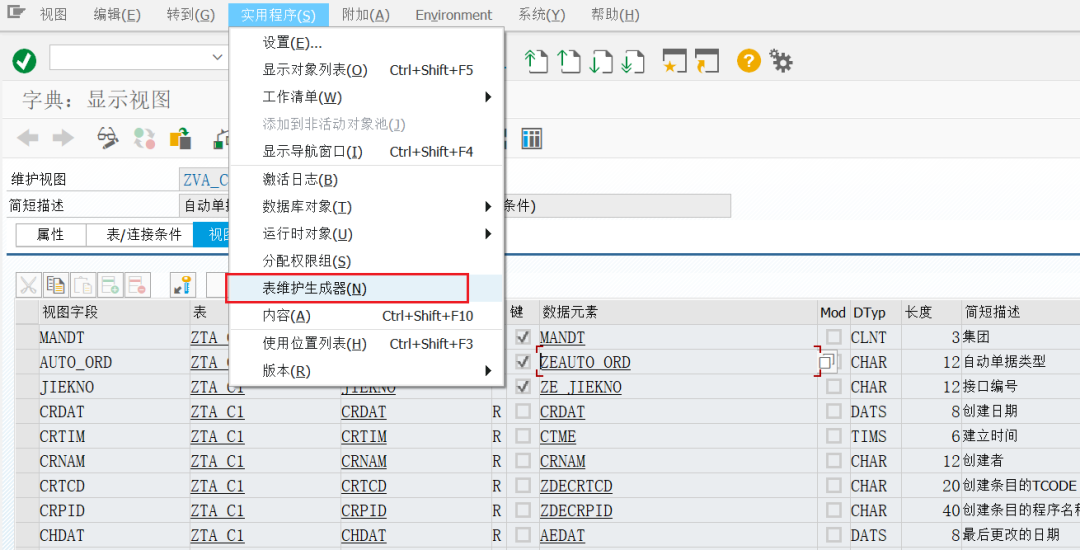Create new session window icon with star
Viewport: 1080px width, 550px height.
[674, 61]
